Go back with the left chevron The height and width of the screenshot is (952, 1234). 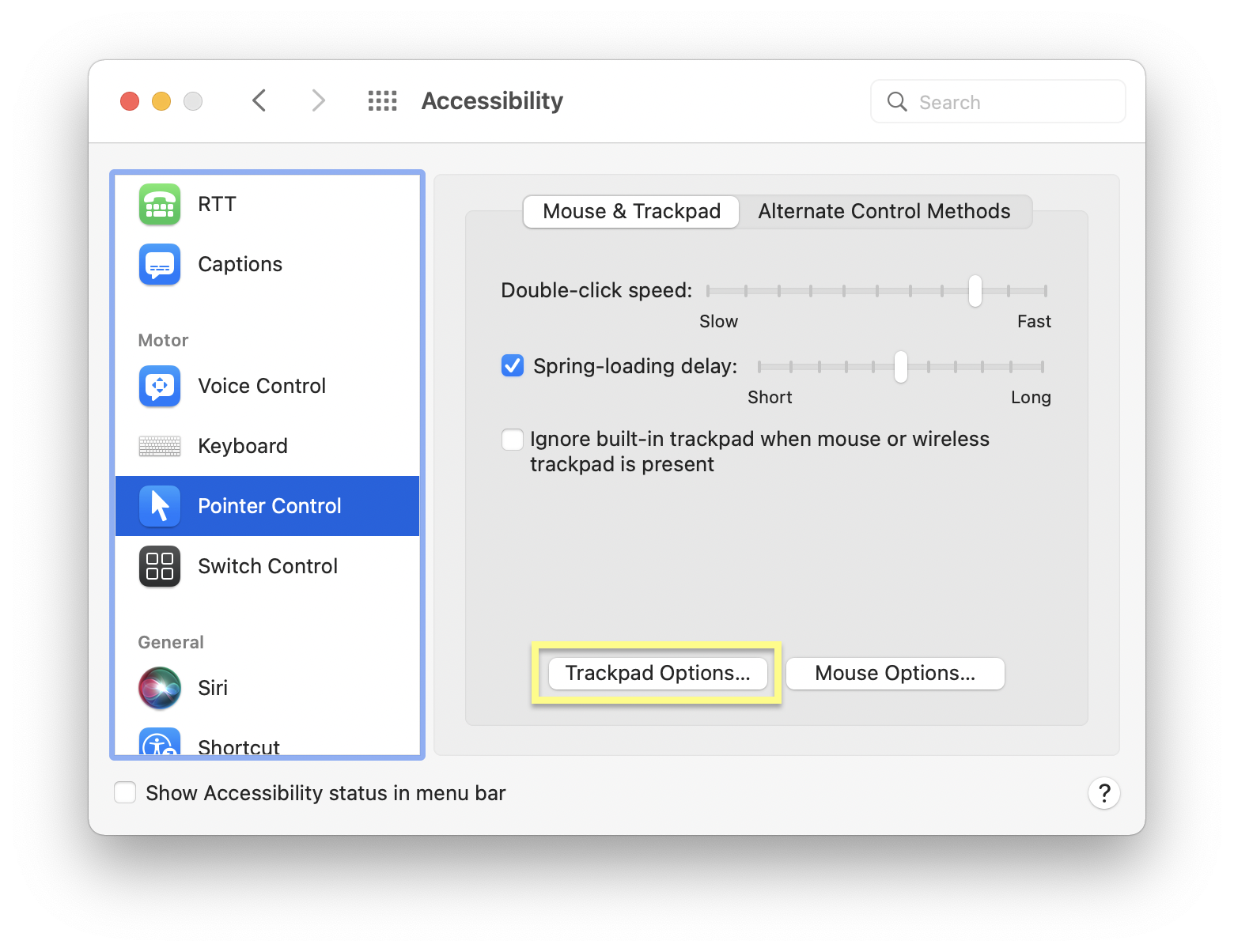(x=259, y=100)
